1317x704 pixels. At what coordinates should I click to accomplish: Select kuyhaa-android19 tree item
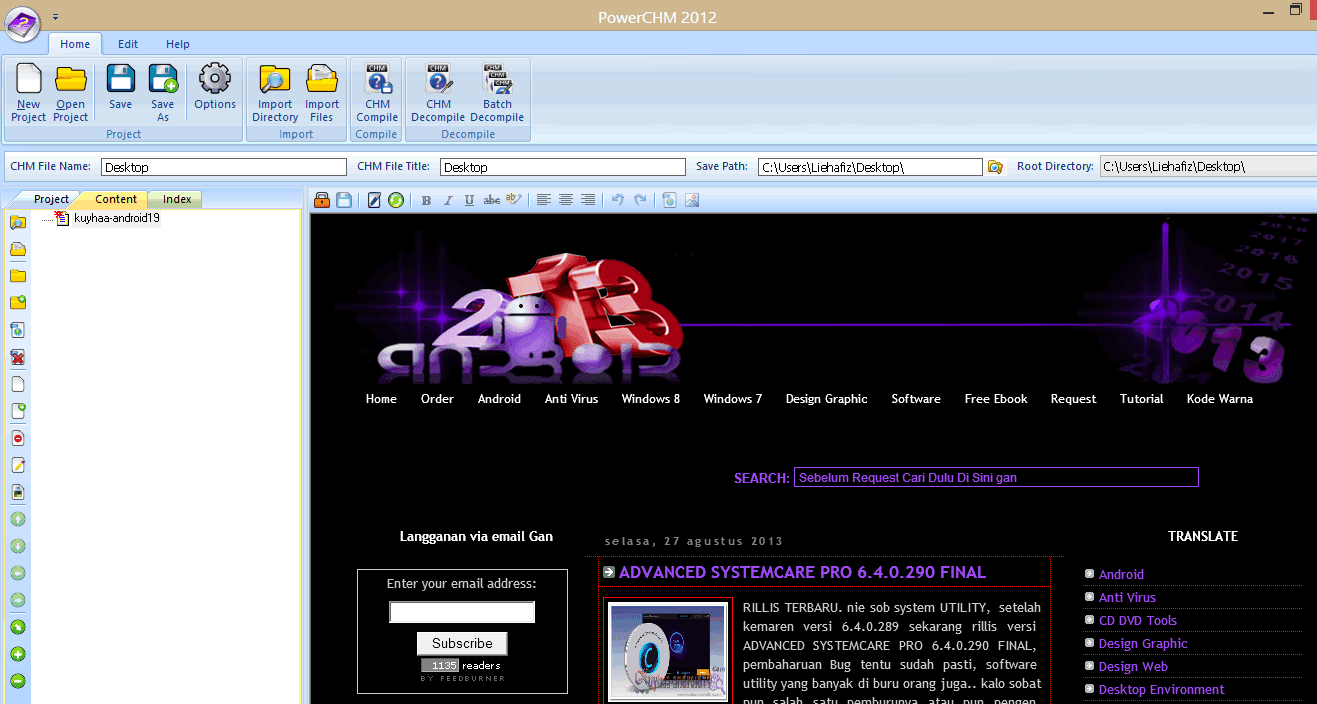[117, 218]
